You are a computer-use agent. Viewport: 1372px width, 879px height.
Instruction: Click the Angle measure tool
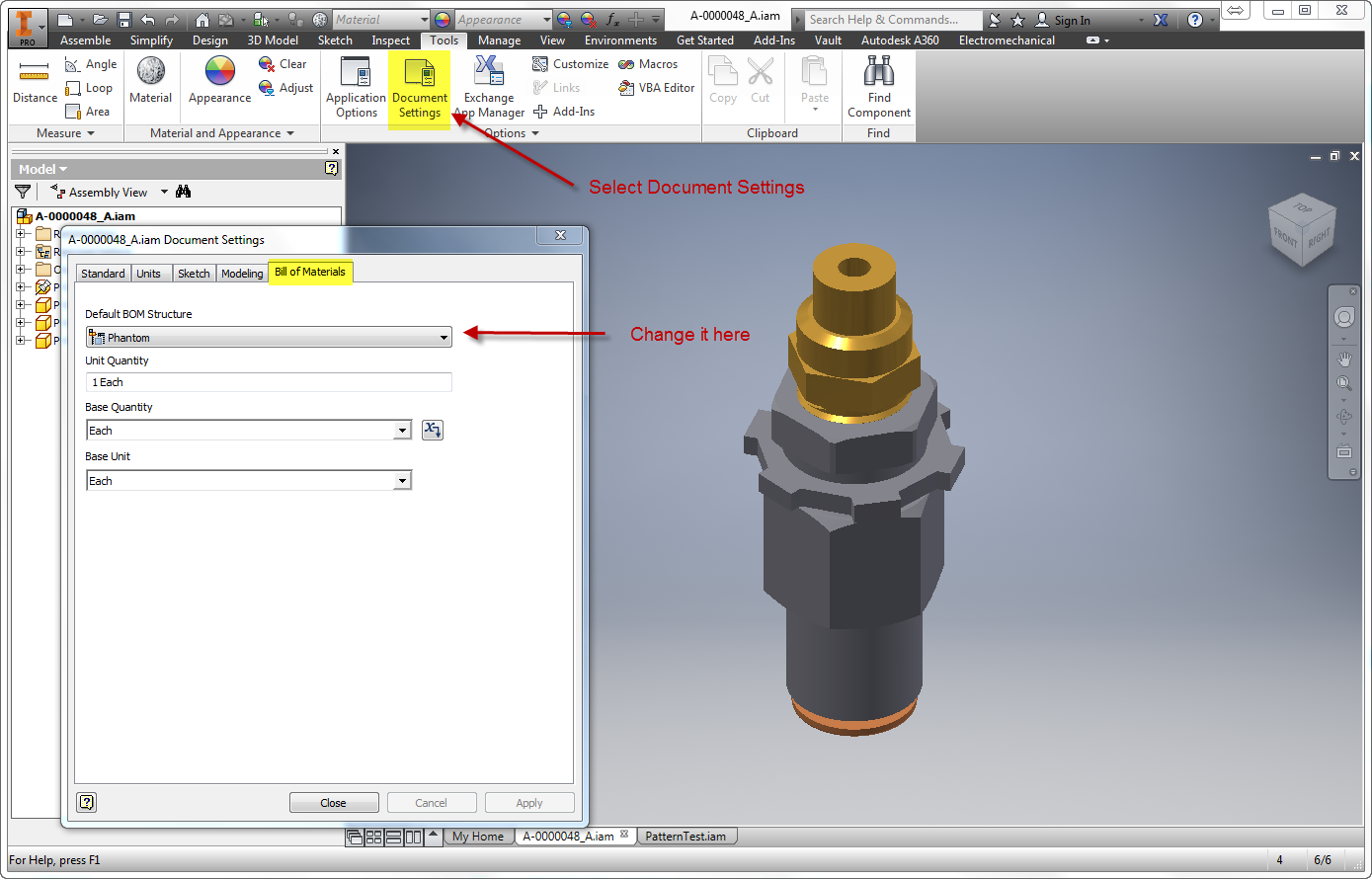point(91,63)
